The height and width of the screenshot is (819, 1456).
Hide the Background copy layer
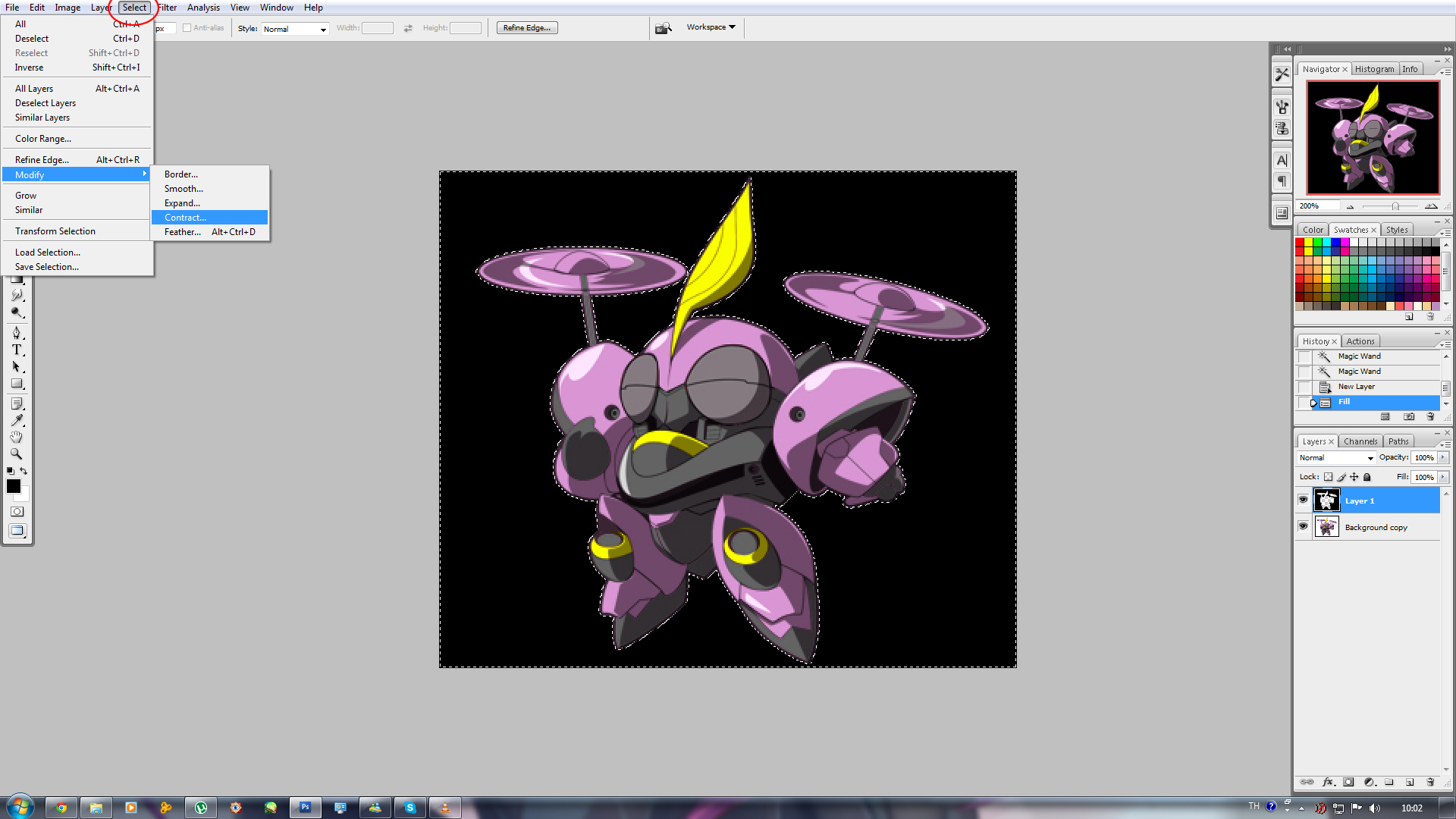(1304, 526)
